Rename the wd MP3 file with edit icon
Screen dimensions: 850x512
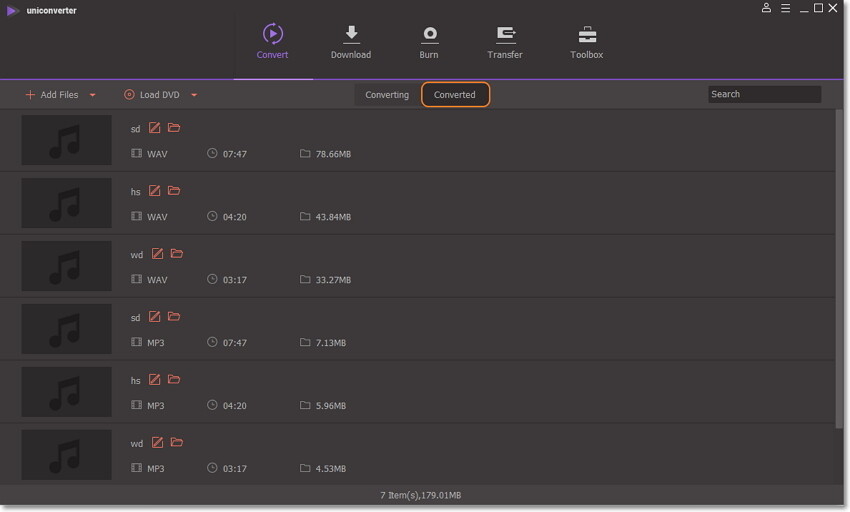coord(157,443)
